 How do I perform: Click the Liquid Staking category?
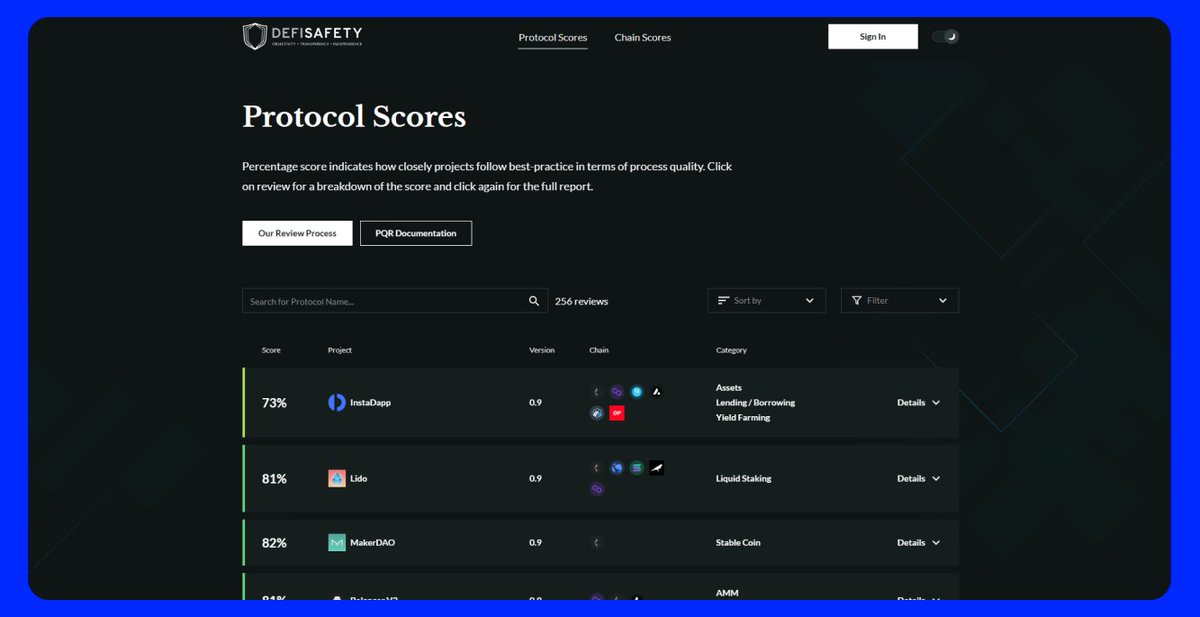[x=743, y=479]
